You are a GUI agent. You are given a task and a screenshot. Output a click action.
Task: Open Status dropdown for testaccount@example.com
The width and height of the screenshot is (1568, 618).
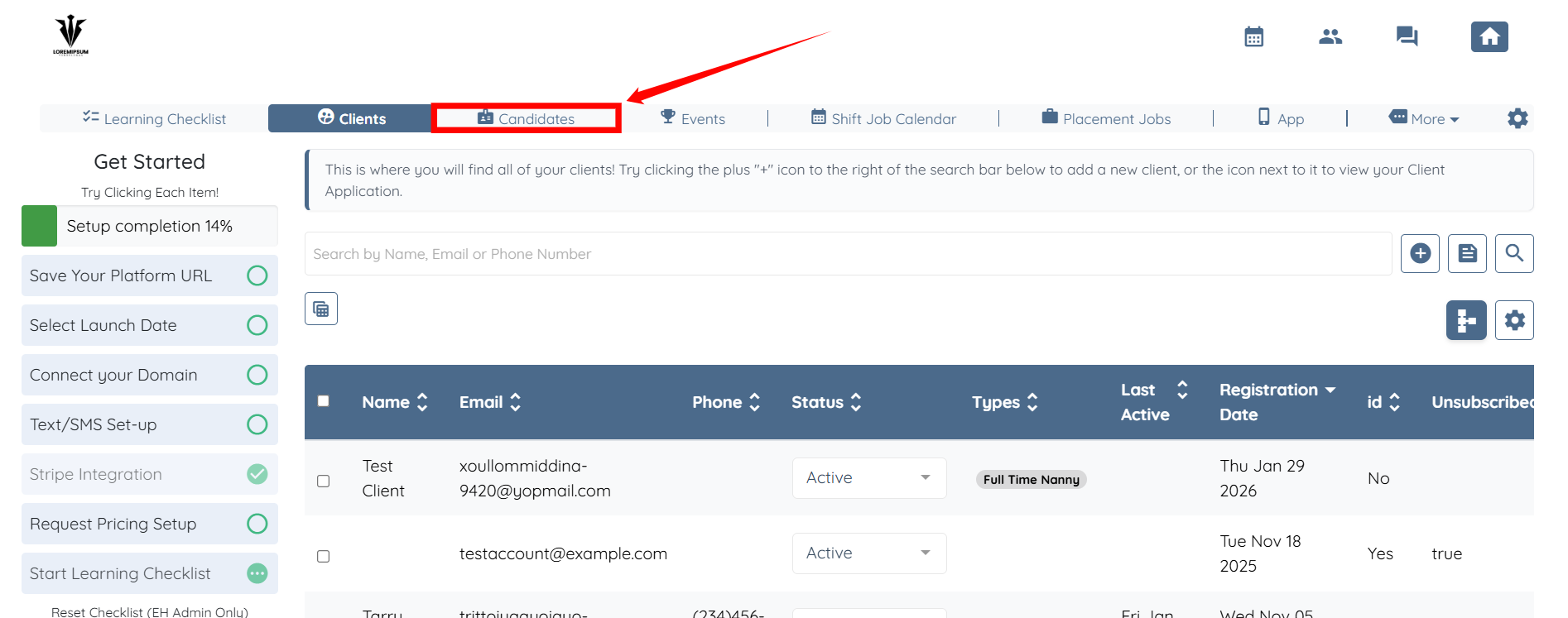click(869, 553)
